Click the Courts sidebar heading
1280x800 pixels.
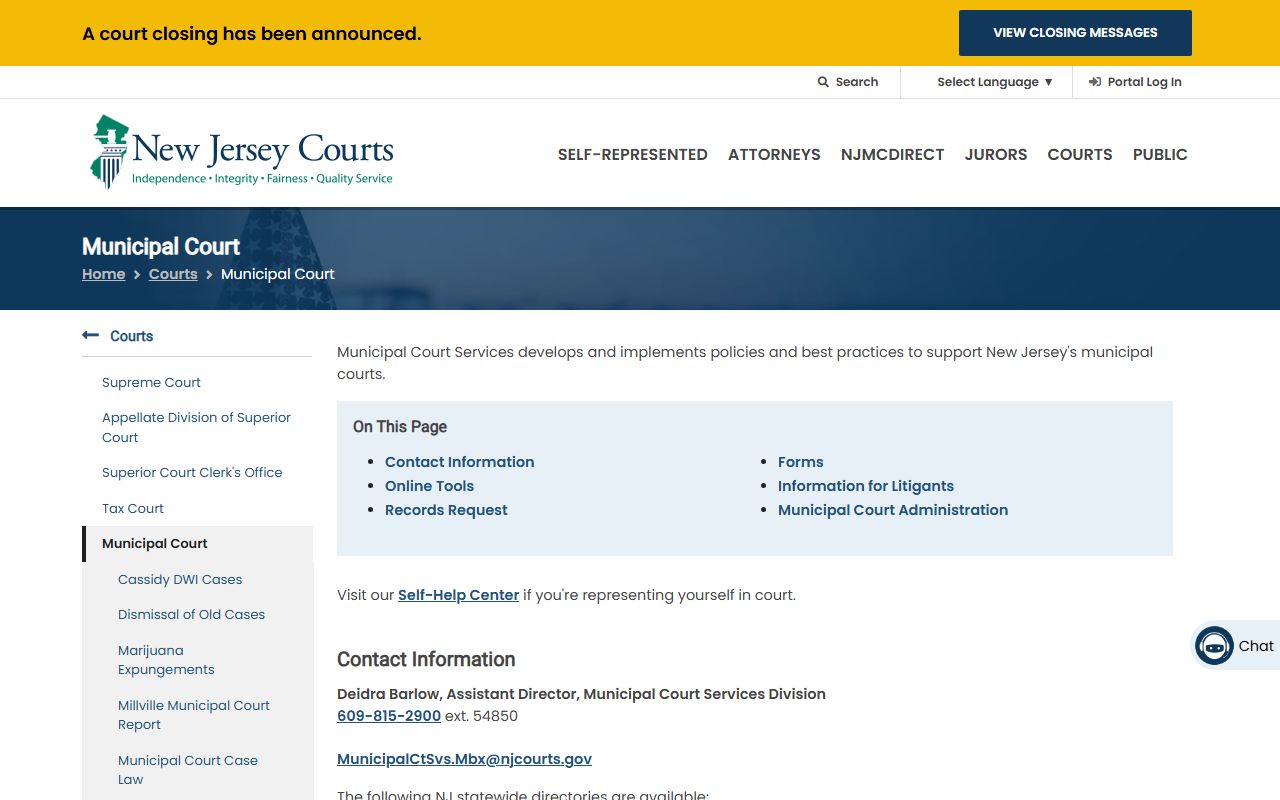pyautogui.click(x=131, y=336)
